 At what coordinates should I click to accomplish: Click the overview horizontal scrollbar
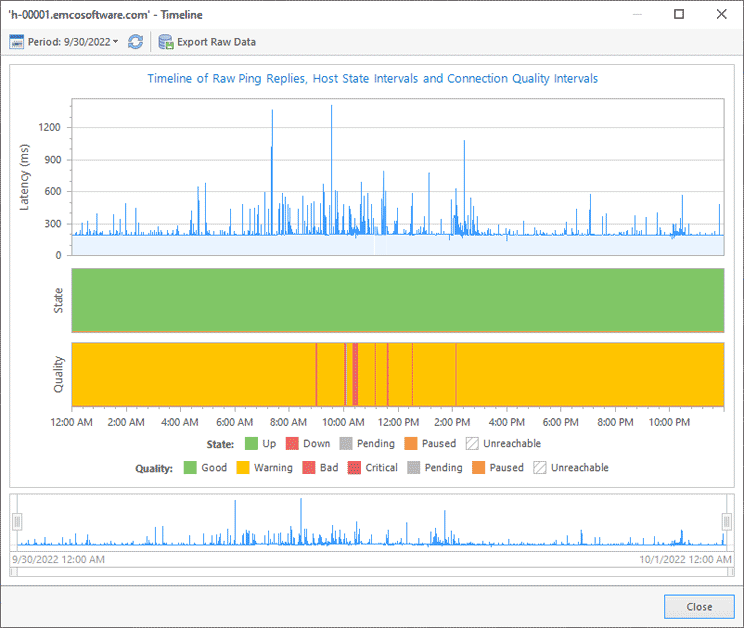(x=371, y=571)
